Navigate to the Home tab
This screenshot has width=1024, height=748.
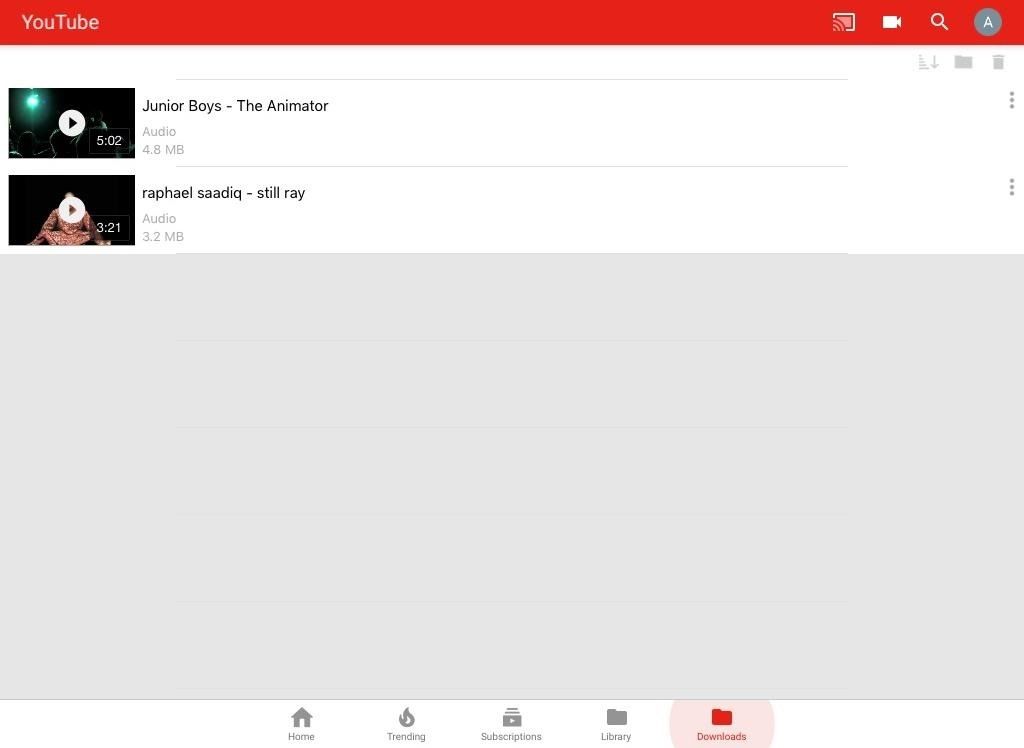(301, 723)
